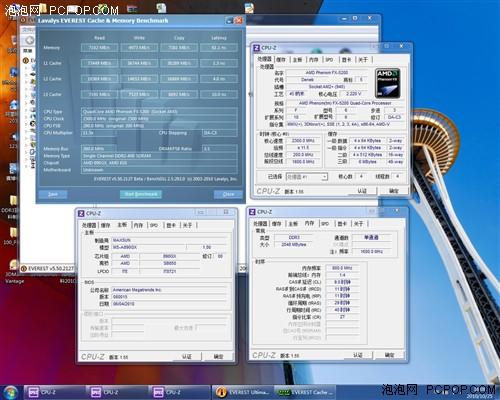Click the AMD Phenom FX logo
The height and width of the screenshot is (400, 500).
(388, 83)
